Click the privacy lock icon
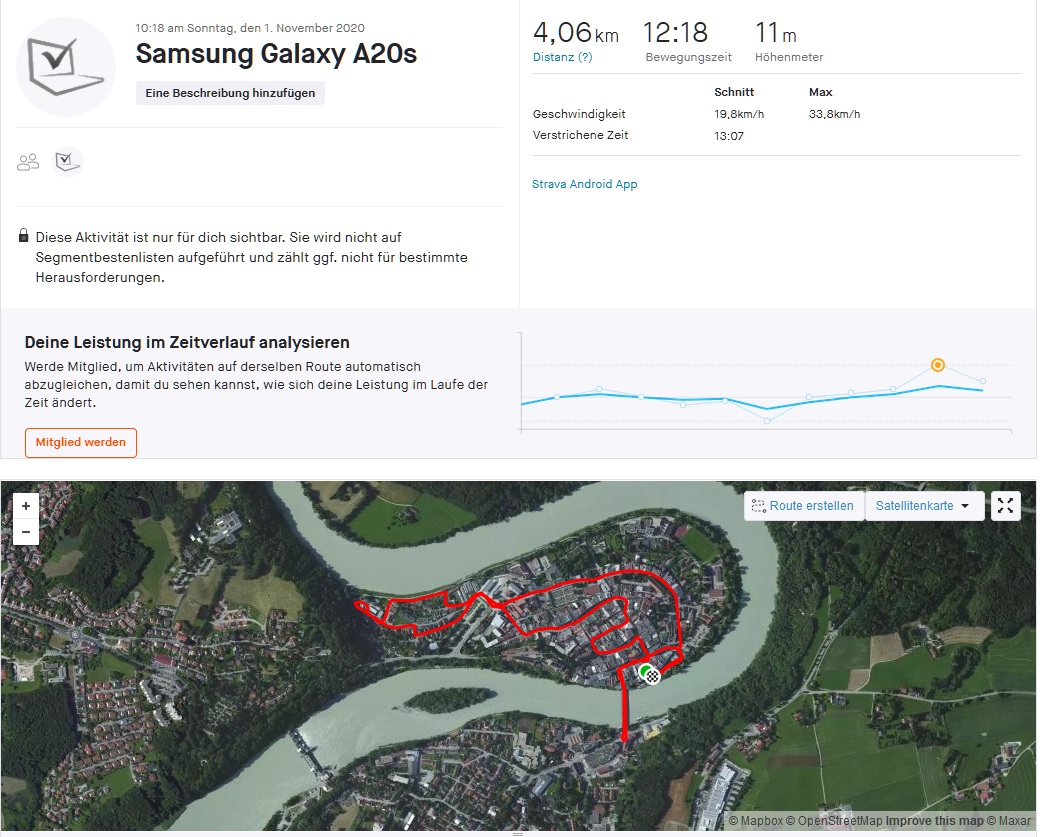 point(23,237)
